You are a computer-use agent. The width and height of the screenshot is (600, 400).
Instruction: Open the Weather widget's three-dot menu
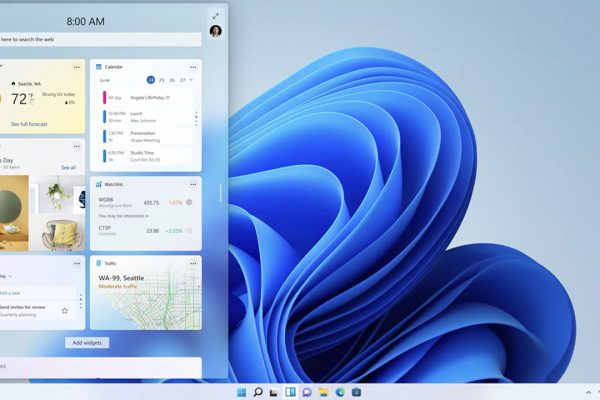coord(77,67)
